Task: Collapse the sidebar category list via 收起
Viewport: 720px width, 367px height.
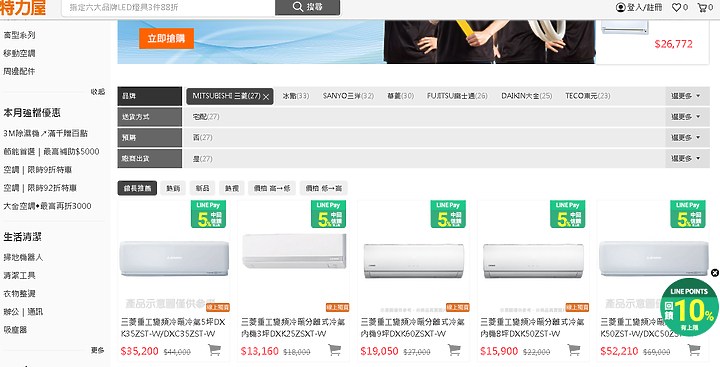Action: (97, 92)
